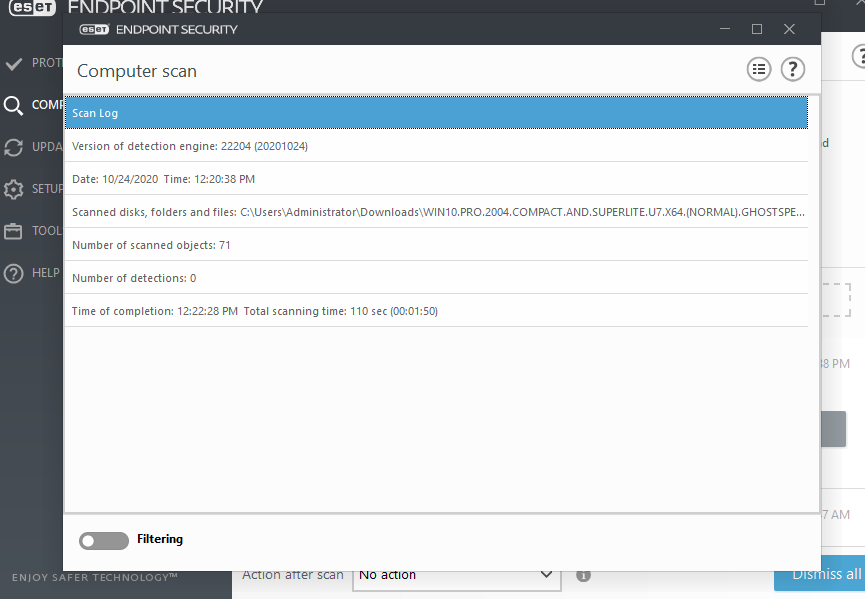Select the Version of detection engine row

[436, 146]
